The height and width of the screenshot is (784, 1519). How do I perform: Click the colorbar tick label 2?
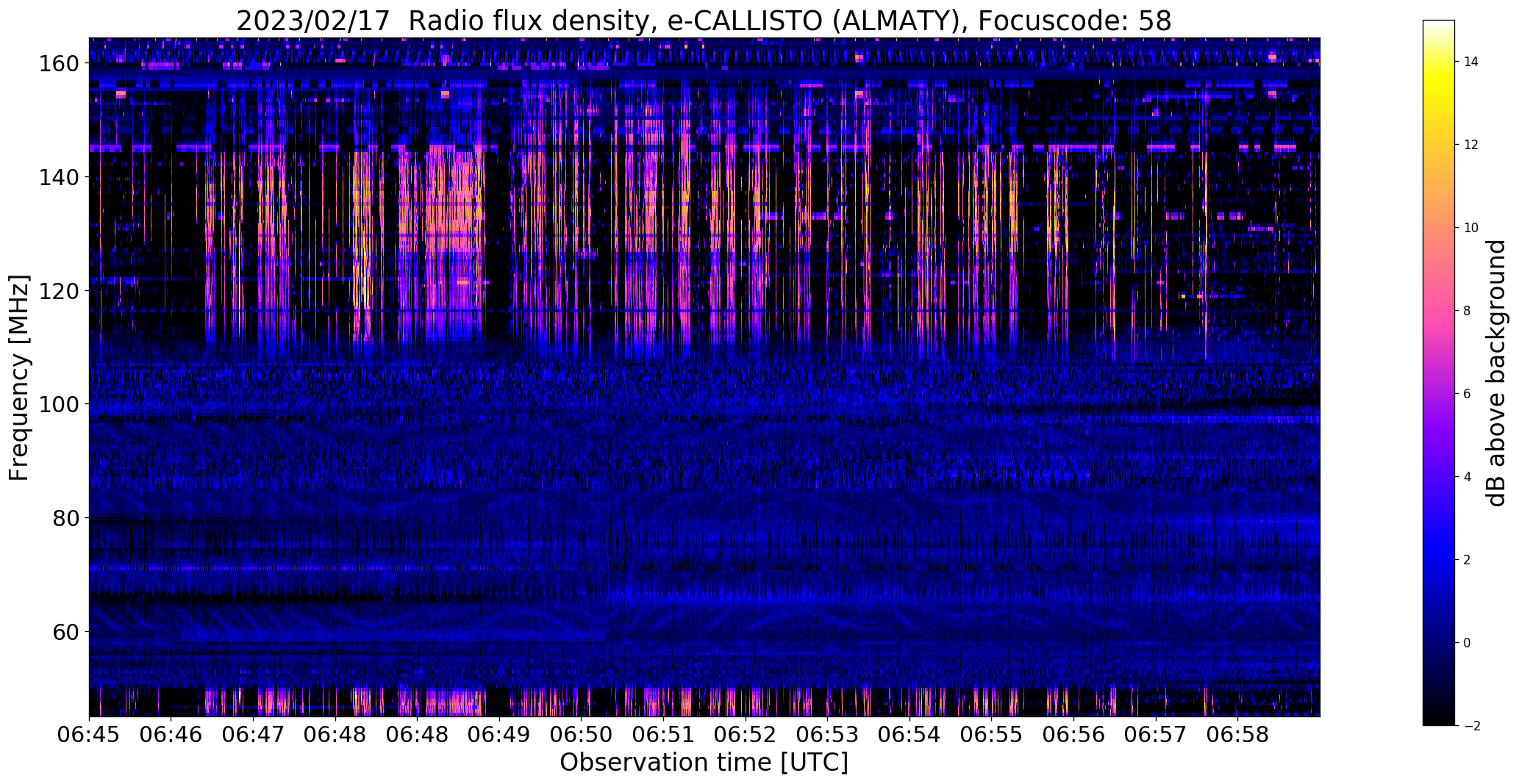pyautogui.click(x=1468, y=560)
